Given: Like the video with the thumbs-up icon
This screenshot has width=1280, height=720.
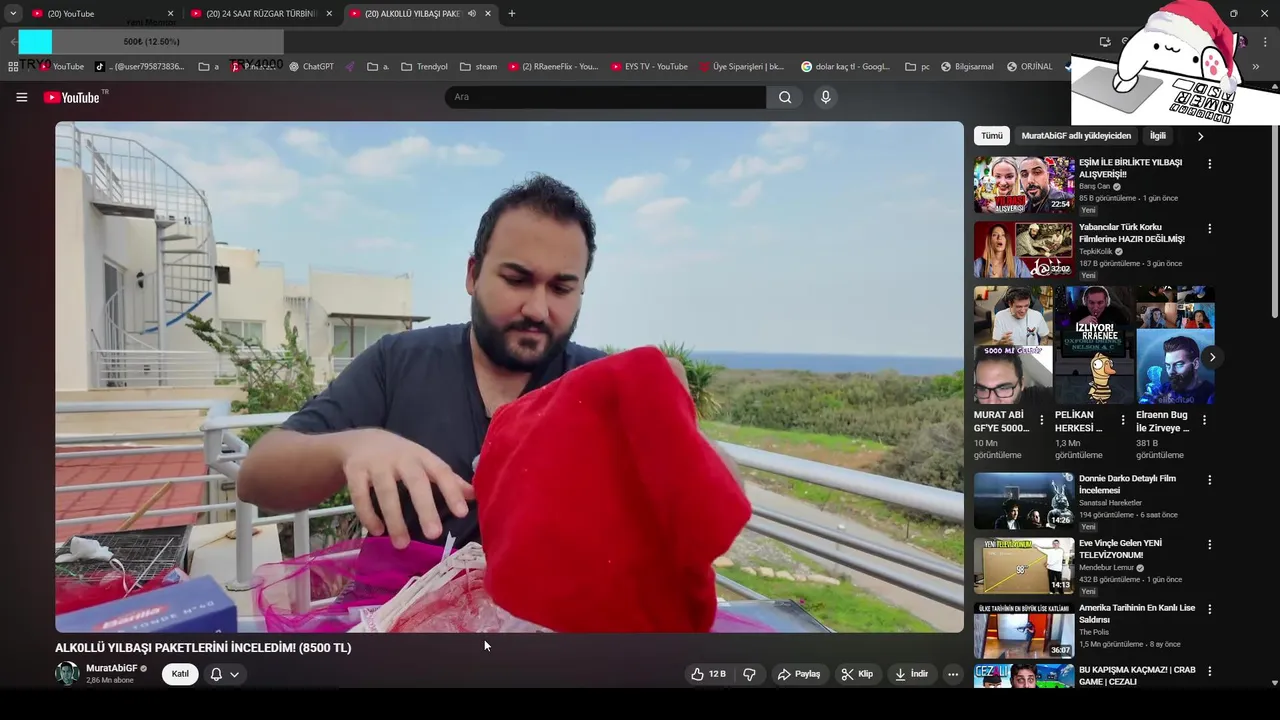Looking at the screenshot, I should (x=708, y=674).
